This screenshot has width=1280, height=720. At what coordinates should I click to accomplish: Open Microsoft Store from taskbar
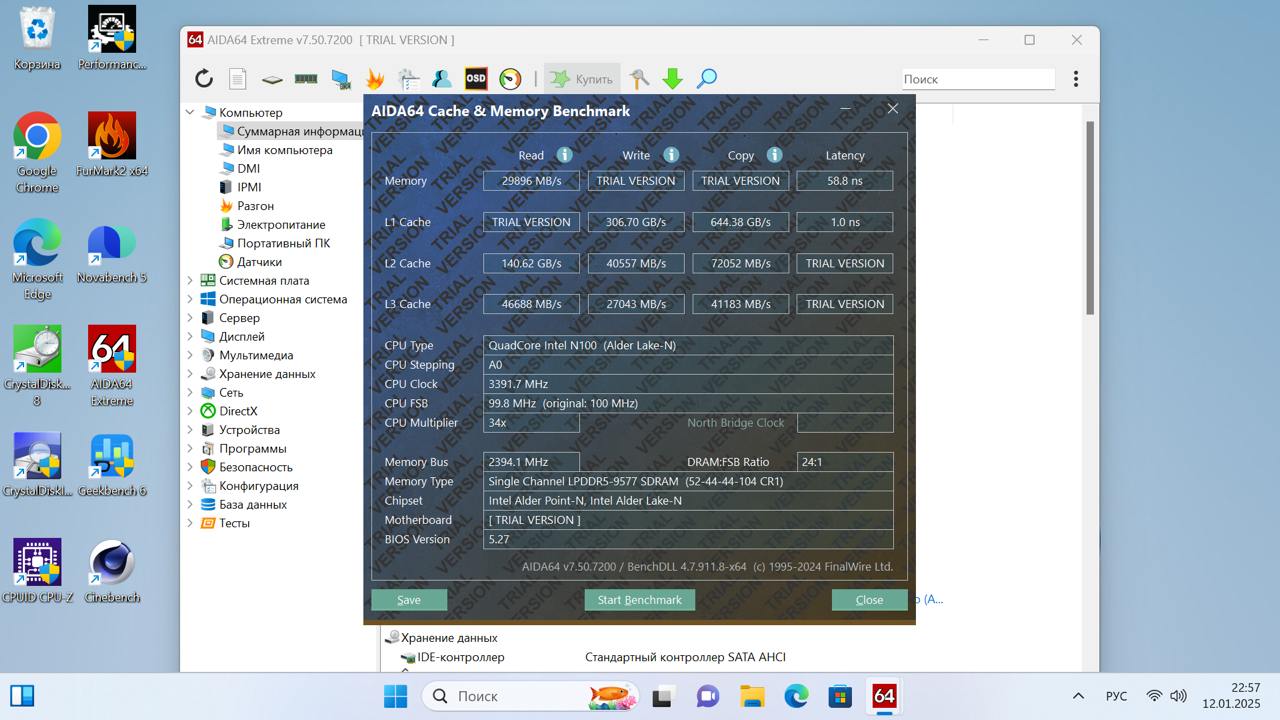click(x=840, y=696)
